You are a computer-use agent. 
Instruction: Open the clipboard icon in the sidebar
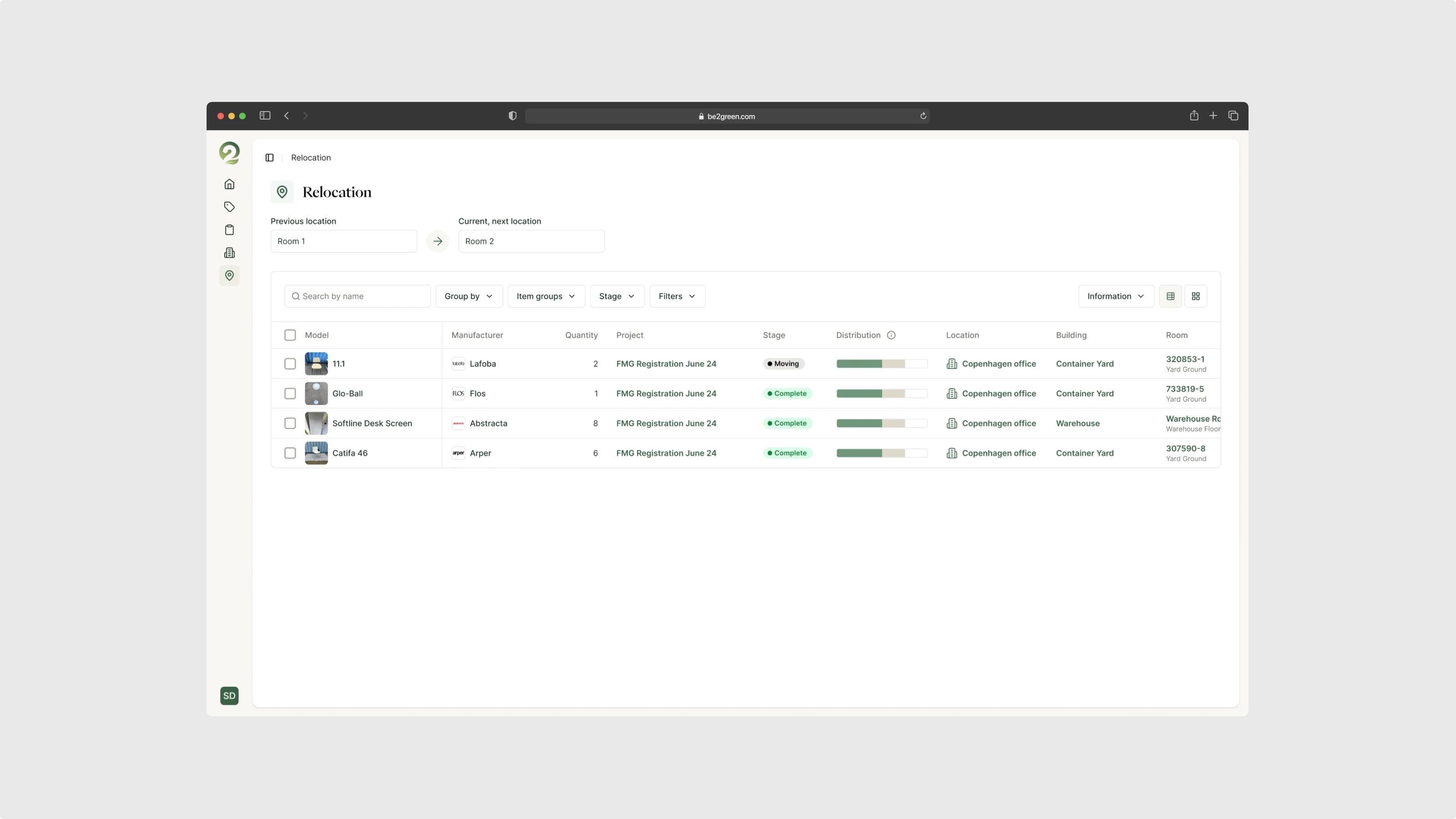[x=229, y=230]
